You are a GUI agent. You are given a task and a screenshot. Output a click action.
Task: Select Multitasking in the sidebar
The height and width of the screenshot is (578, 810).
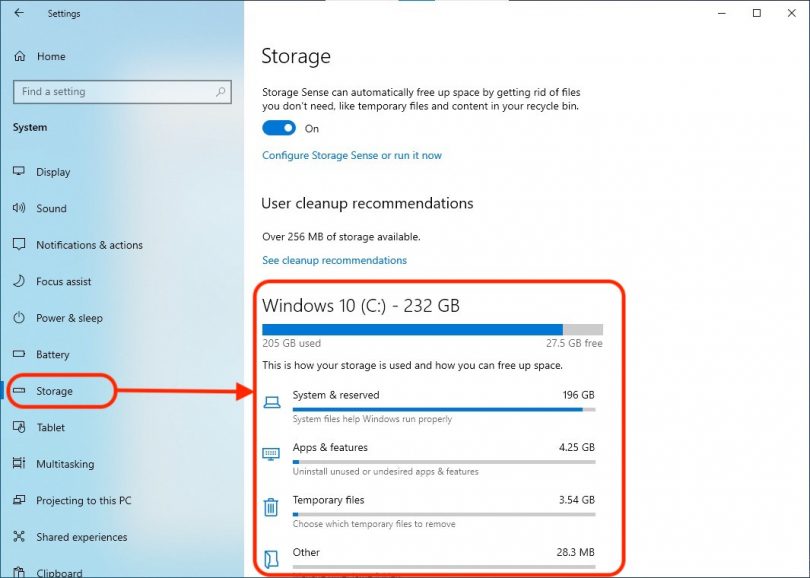coord(64,464)
